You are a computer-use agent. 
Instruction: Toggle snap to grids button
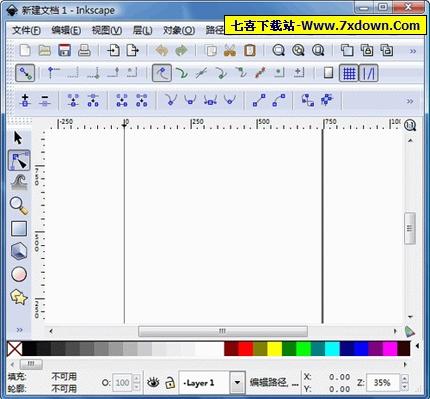349,73
